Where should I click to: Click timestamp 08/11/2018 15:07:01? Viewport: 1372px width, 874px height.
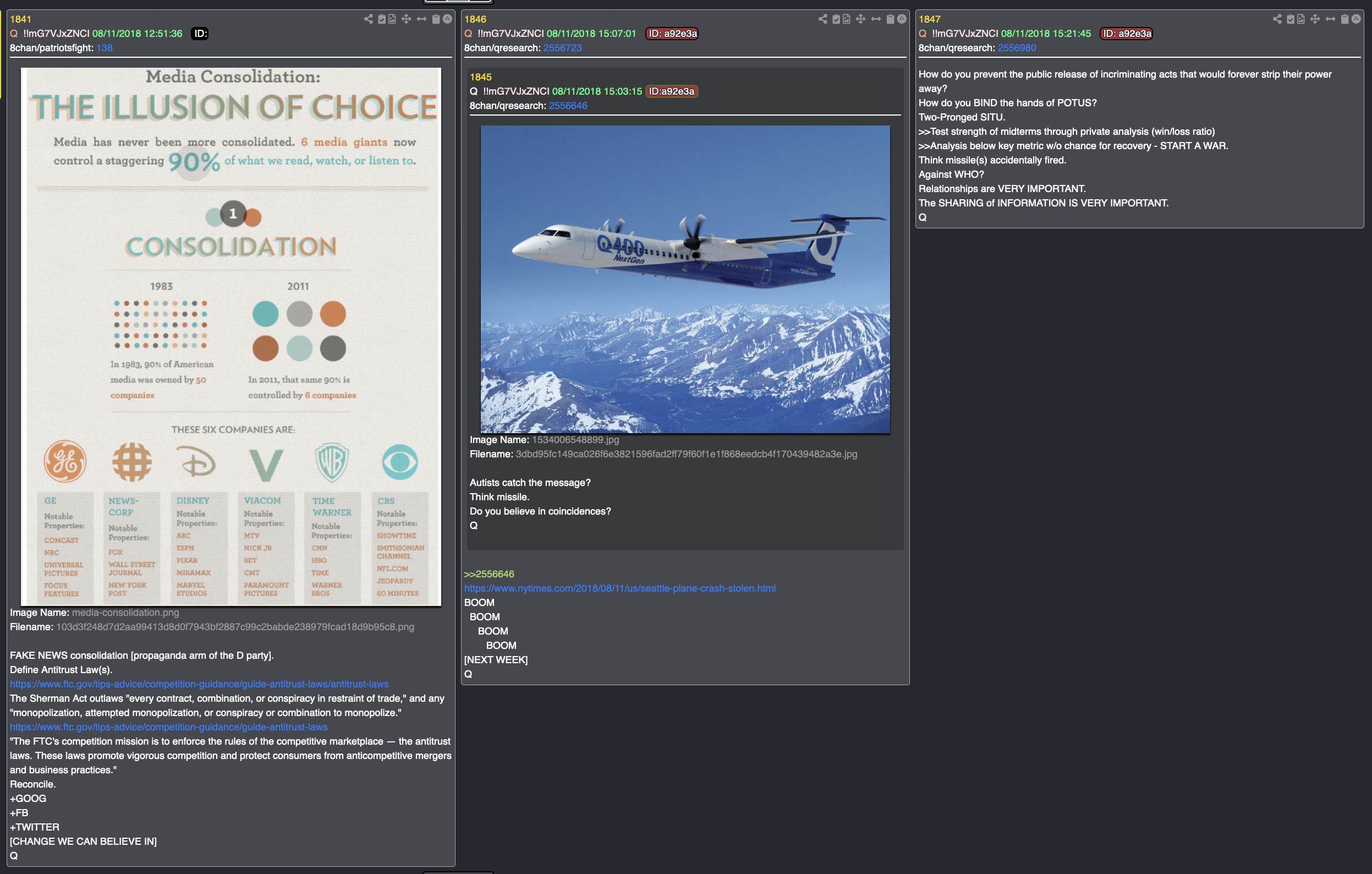(x=591, y=34)
